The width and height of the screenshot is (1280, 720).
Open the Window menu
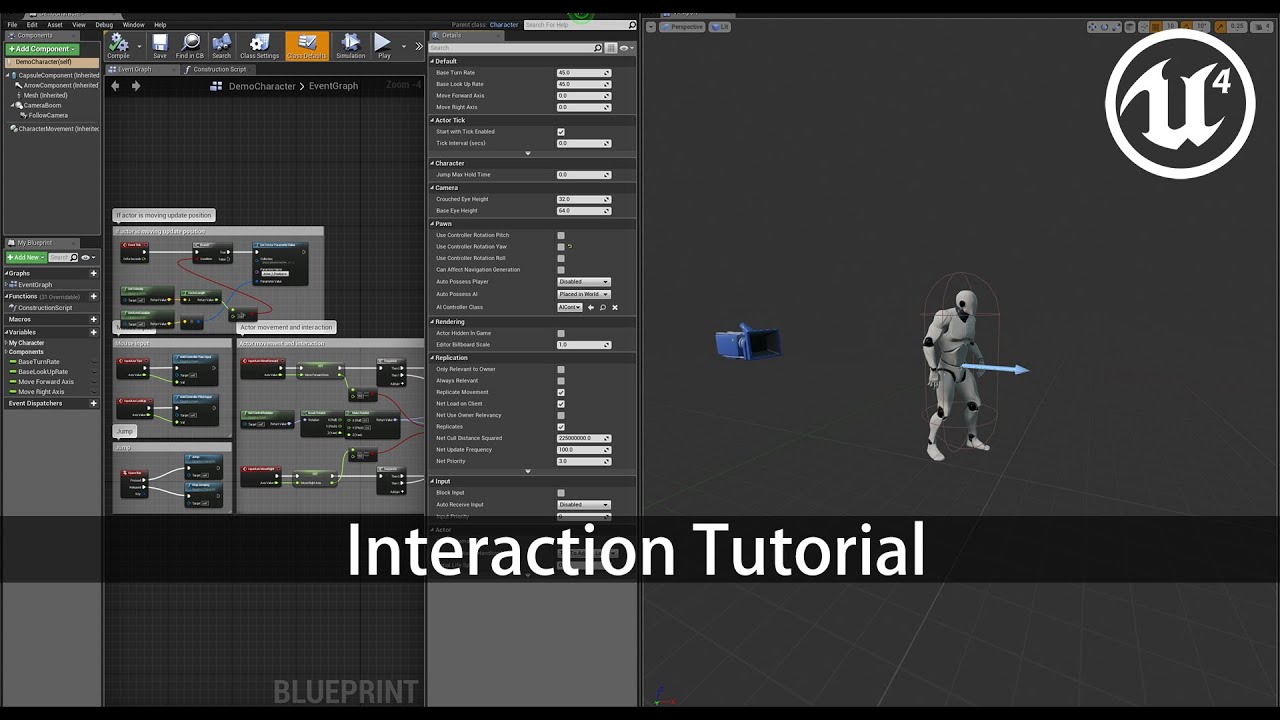tap(133, 24)
